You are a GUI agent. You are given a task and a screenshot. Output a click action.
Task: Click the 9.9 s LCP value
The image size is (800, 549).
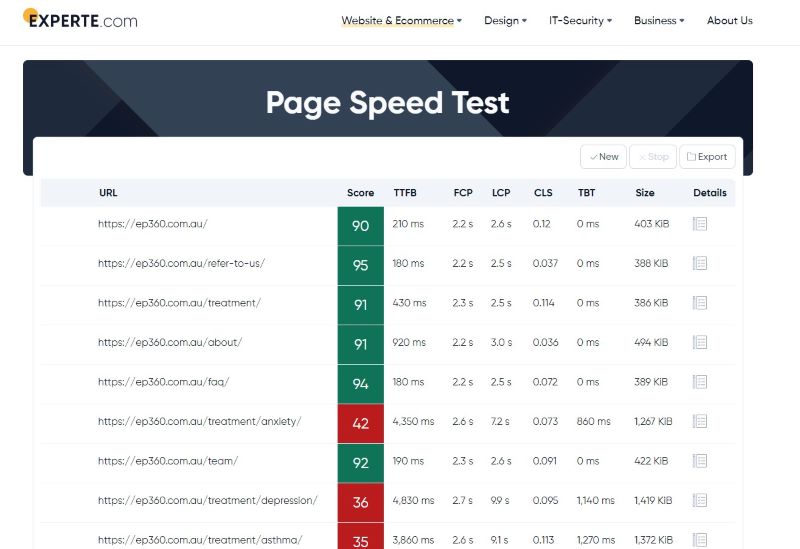pyautogui.click(x=500, y=501)
